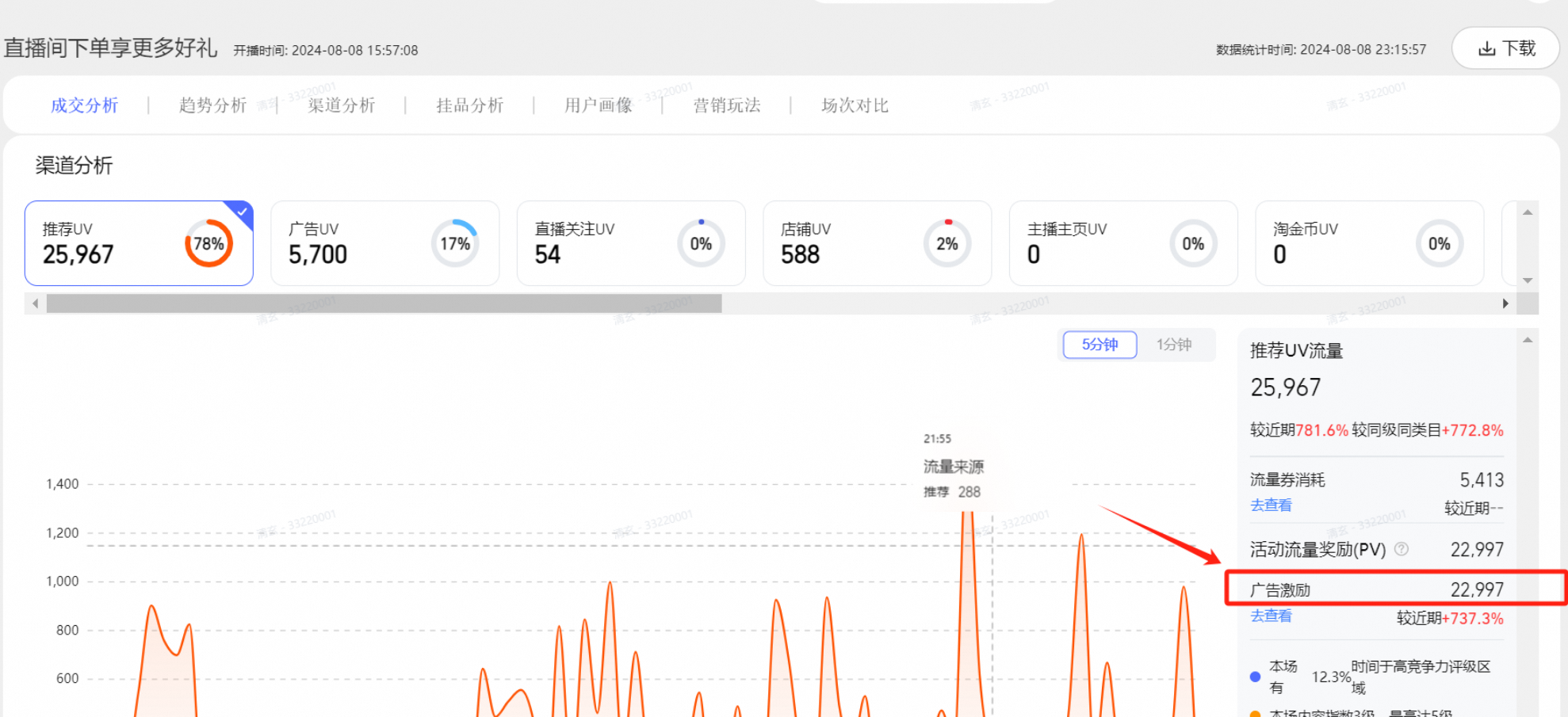Select the 直播关注UV channel card
Viewport: 1568px width, 717px height.
pyautogui.click(x=631, y=243)
